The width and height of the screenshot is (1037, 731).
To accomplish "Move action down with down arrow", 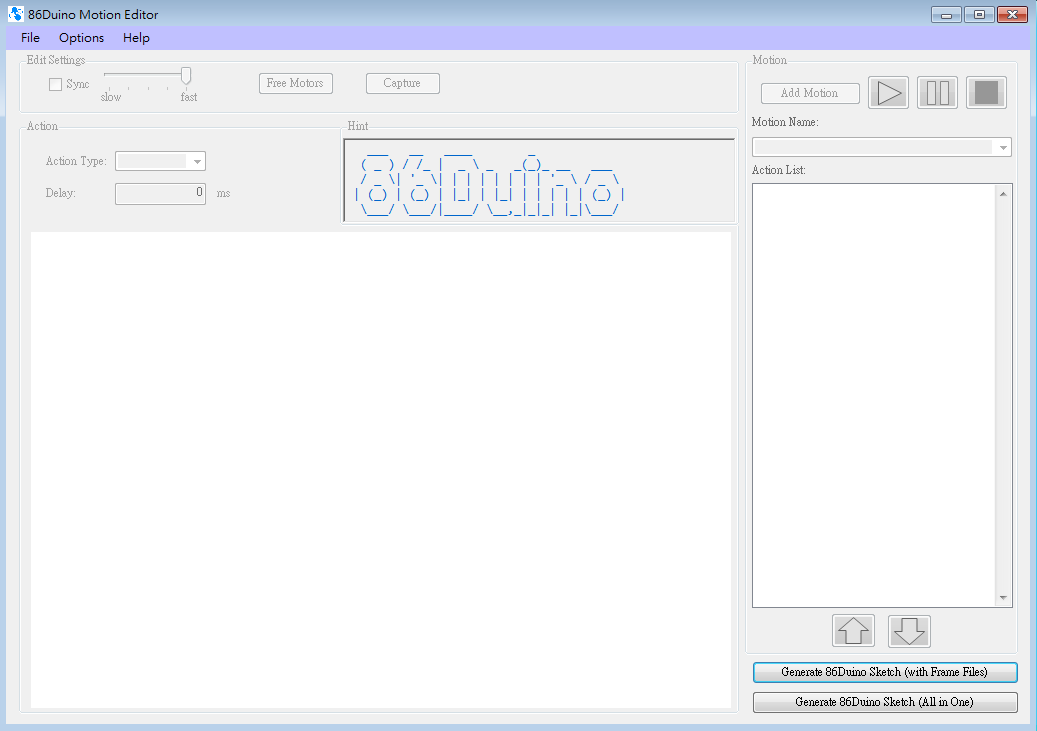I will [909, 630].
